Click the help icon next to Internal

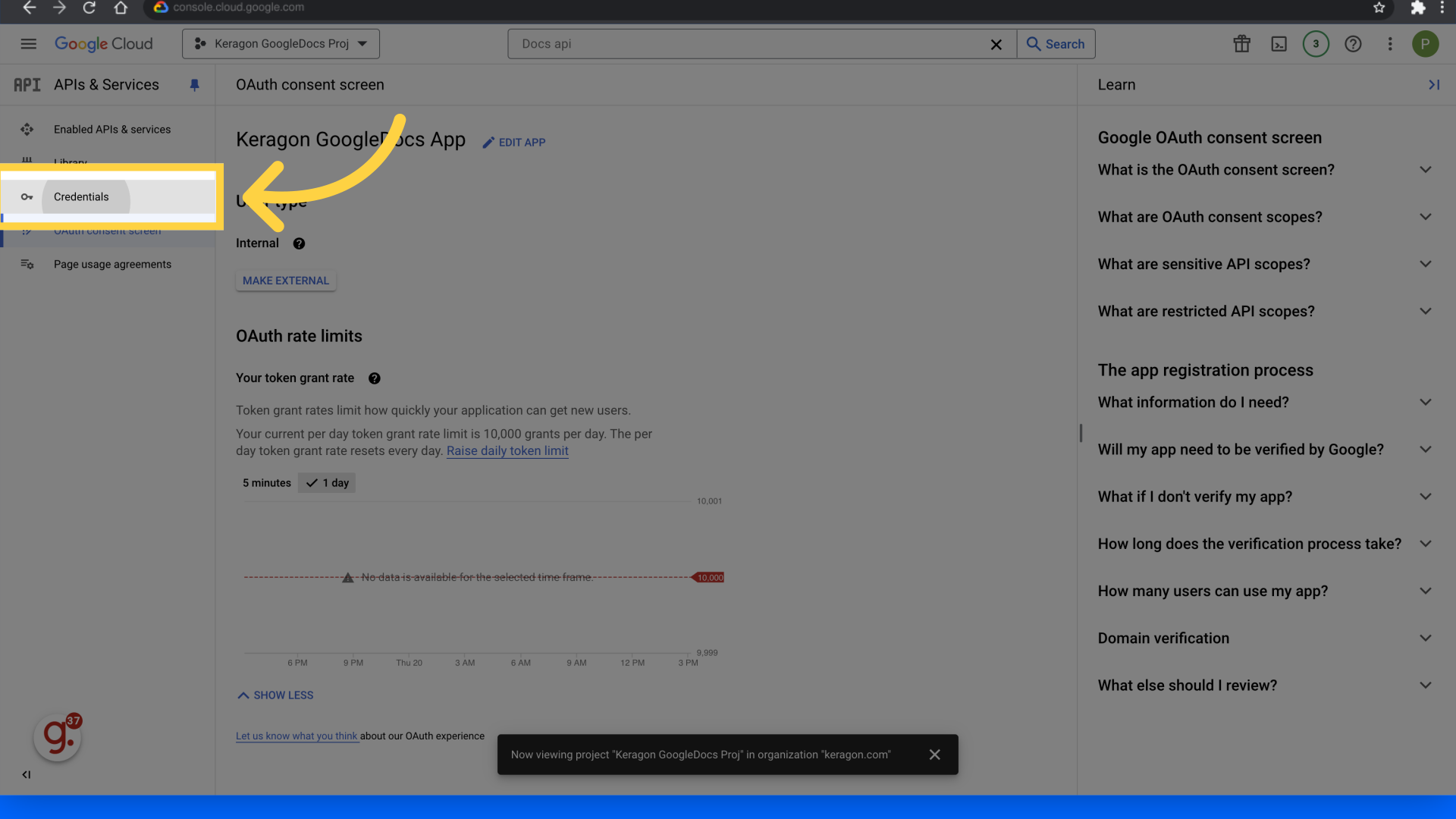(x=299, y=243)
